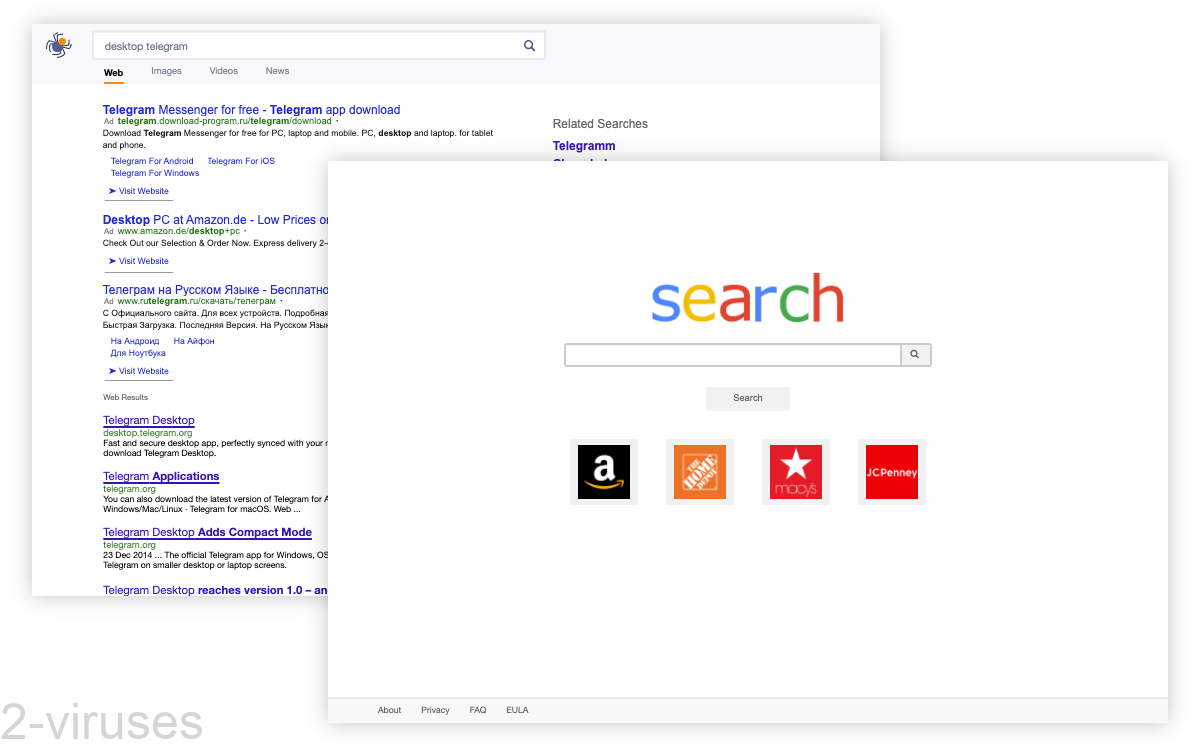Open the News tab
This screenshot has height=750, width=1200.
tap(277, 70)
